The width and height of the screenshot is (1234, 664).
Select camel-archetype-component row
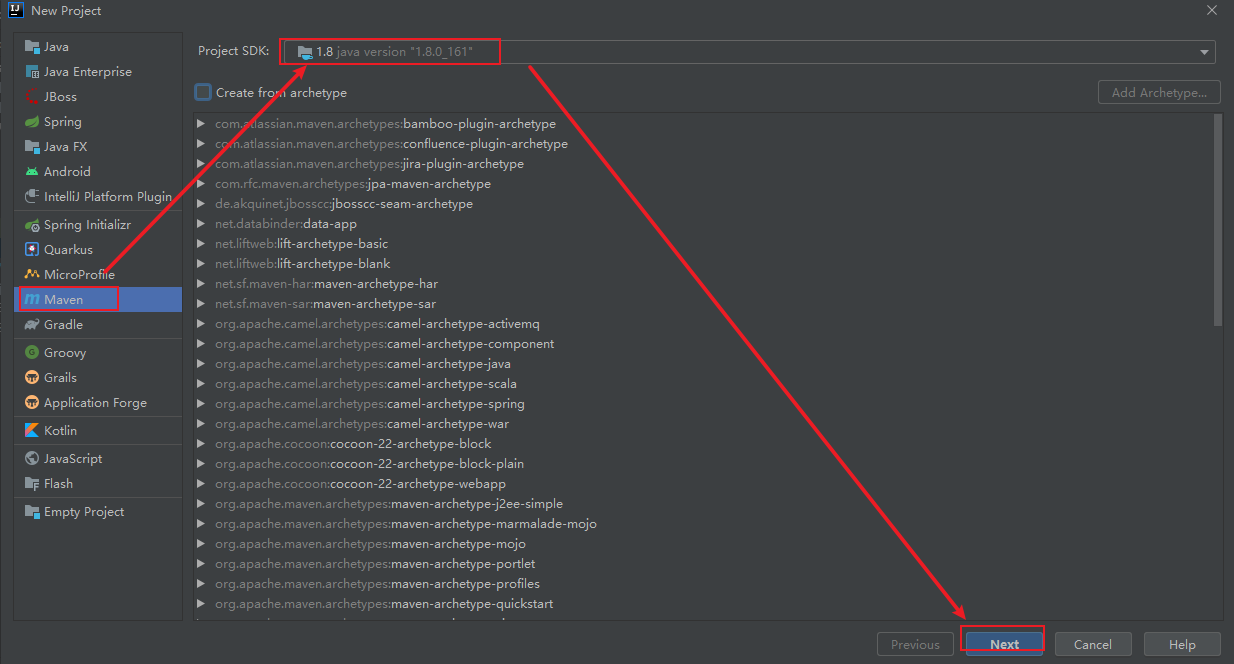[x=704, y=344]
